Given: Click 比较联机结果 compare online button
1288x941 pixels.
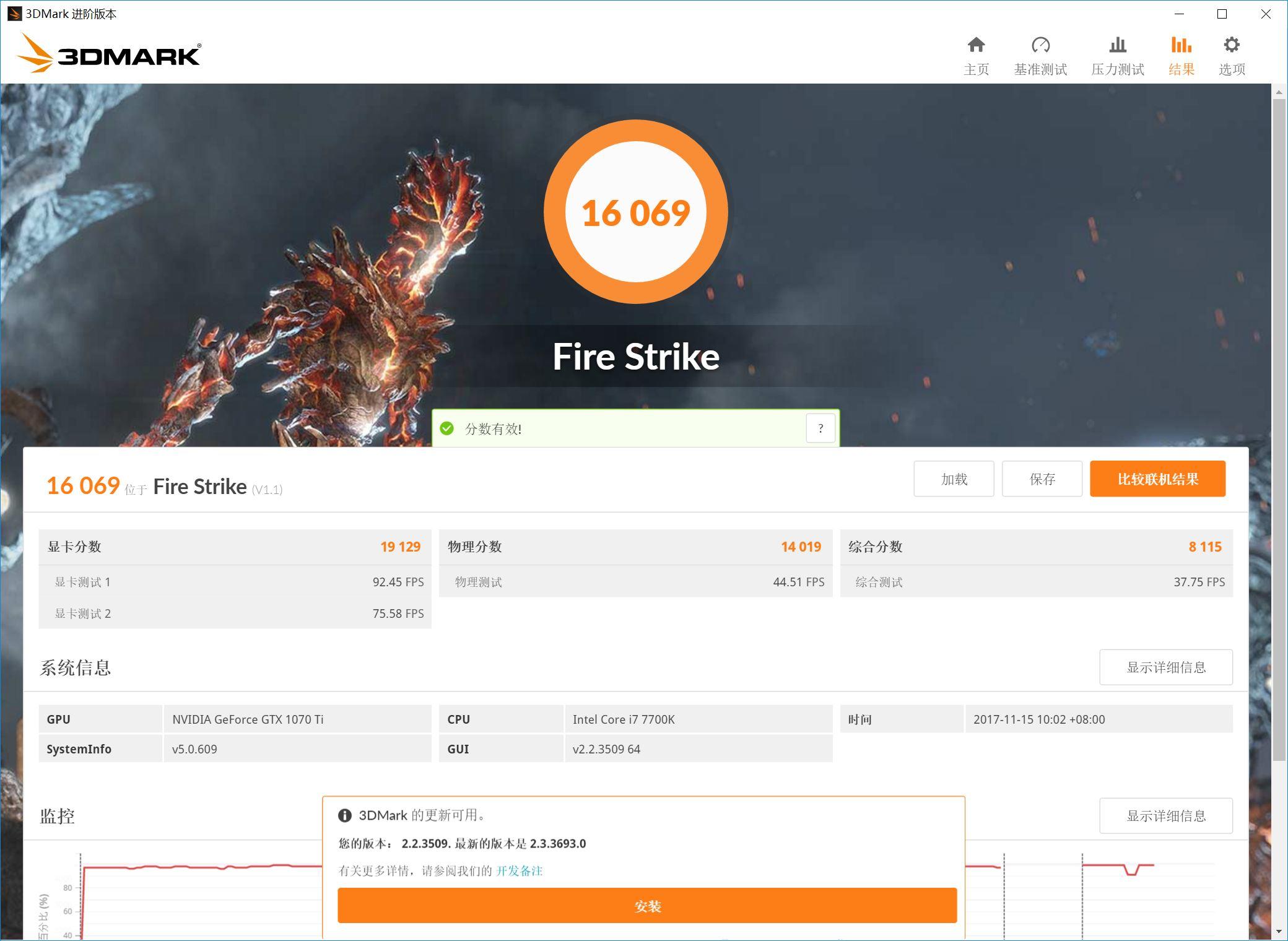Looking at the screenshot, I should coord(1157,479).
